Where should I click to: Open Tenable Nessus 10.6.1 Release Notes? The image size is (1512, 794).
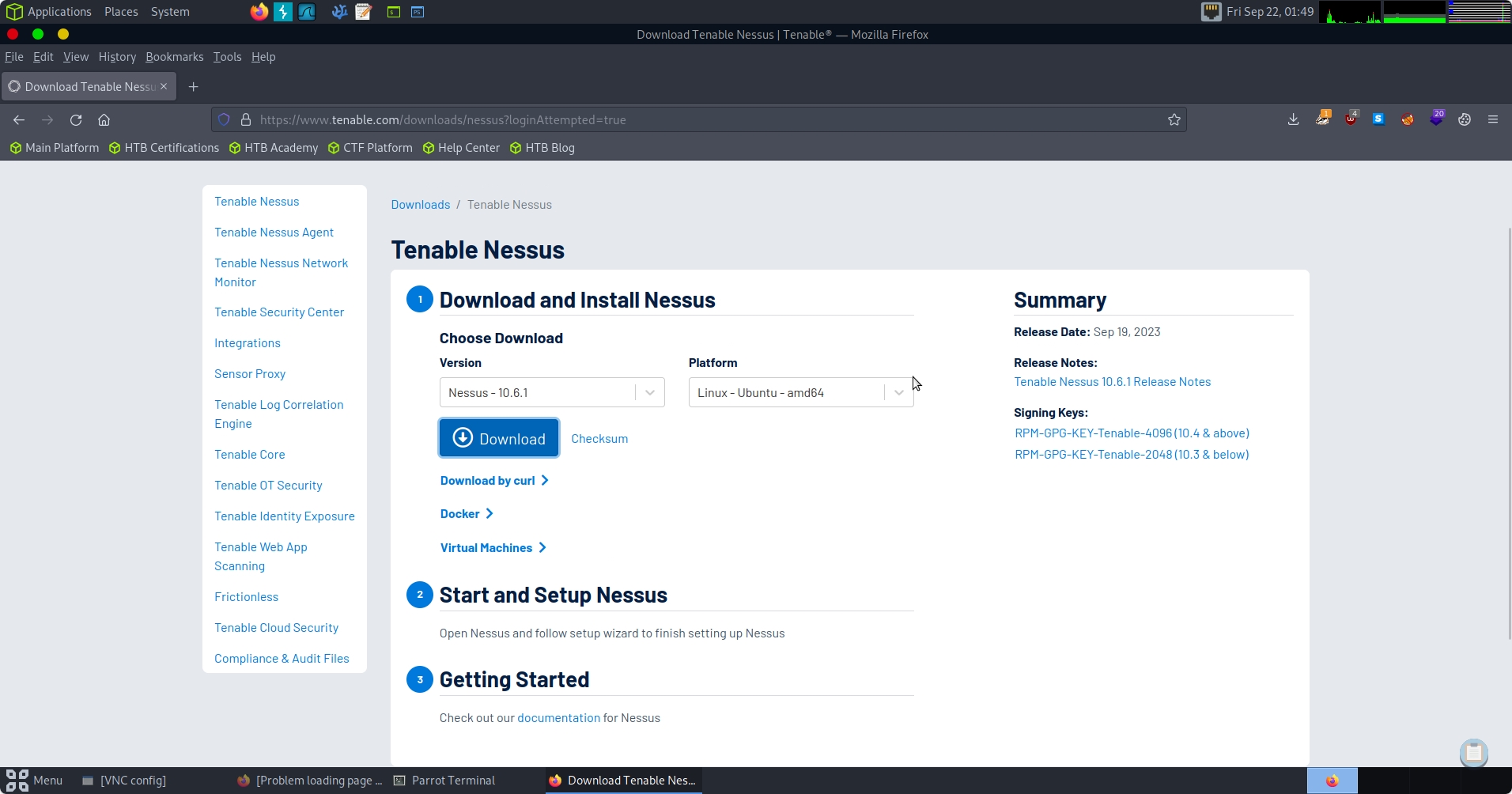pos(1112,381)
